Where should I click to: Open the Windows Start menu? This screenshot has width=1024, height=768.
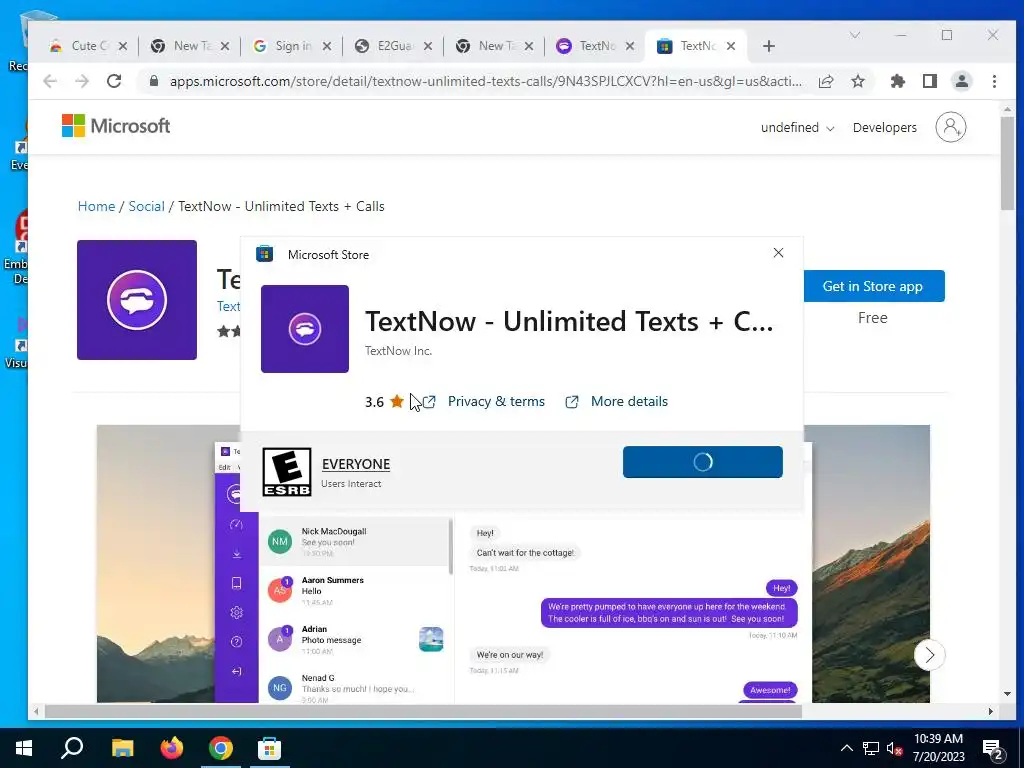(24, 748)
